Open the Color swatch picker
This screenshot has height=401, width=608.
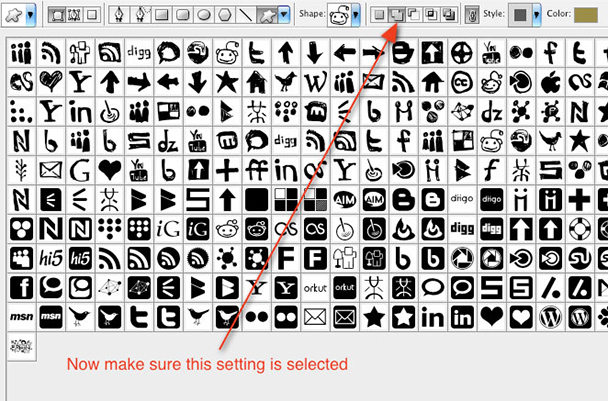(586, 15)
